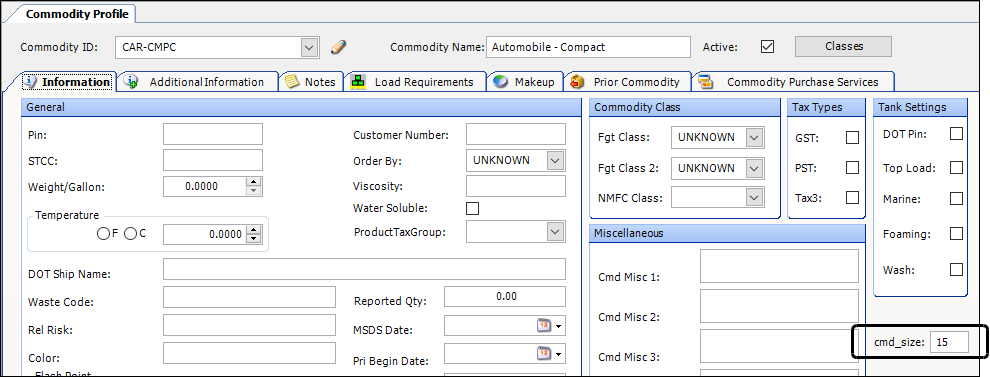Open the Pri Begin Date calendar icon
The height and width of the screenshot is (377, 990).
(x=544, y=354)
